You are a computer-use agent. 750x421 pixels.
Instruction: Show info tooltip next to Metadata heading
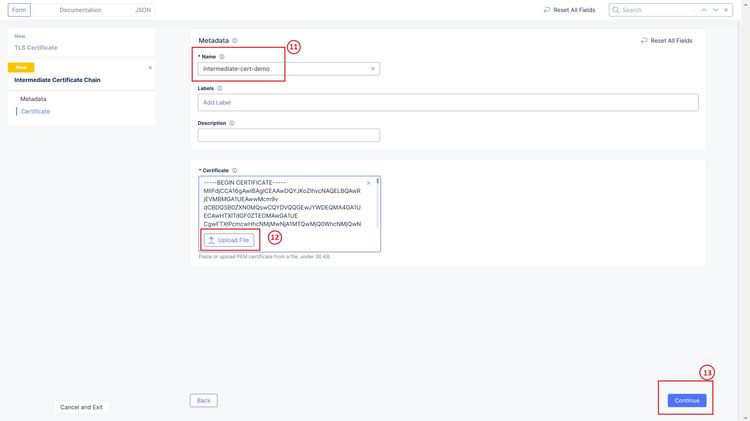click(235, 41)
